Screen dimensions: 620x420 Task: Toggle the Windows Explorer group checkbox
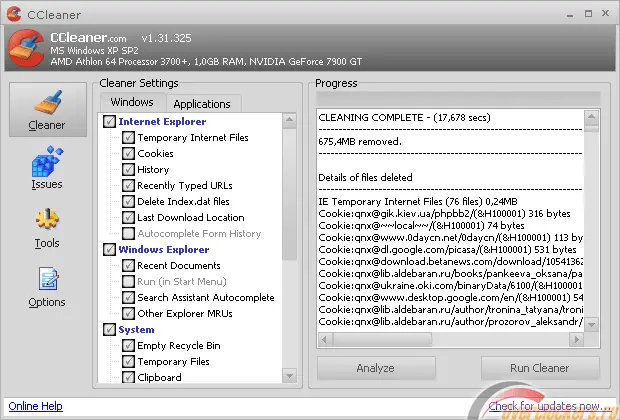[109, 249]
